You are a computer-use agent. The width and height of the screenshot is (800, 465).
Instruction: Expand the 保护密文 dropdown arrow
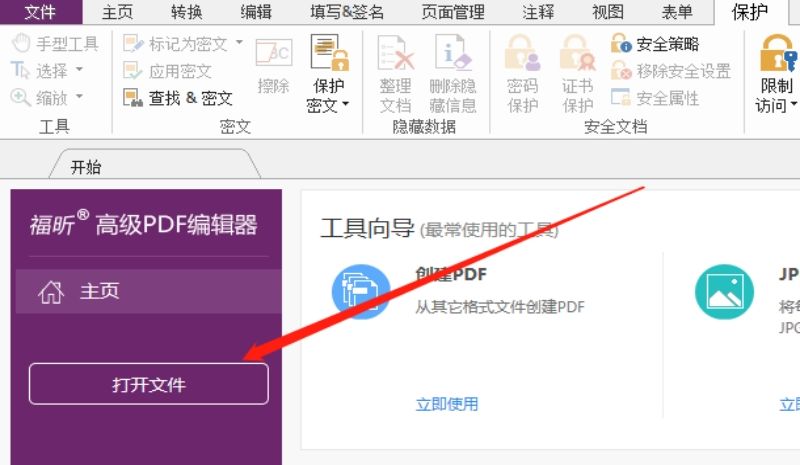[345, 104]
